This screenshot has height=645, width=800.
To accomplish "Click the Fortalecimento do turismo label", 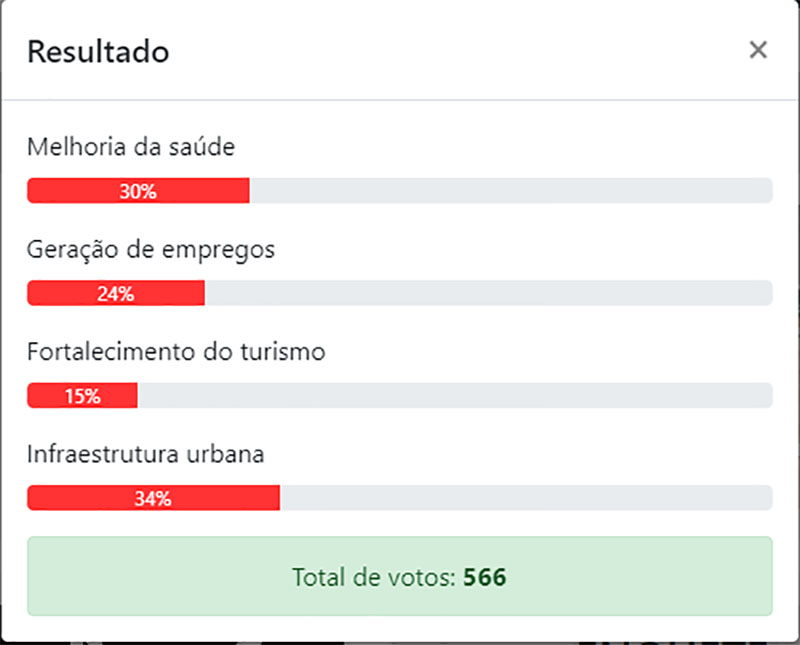I will [176, 352].
